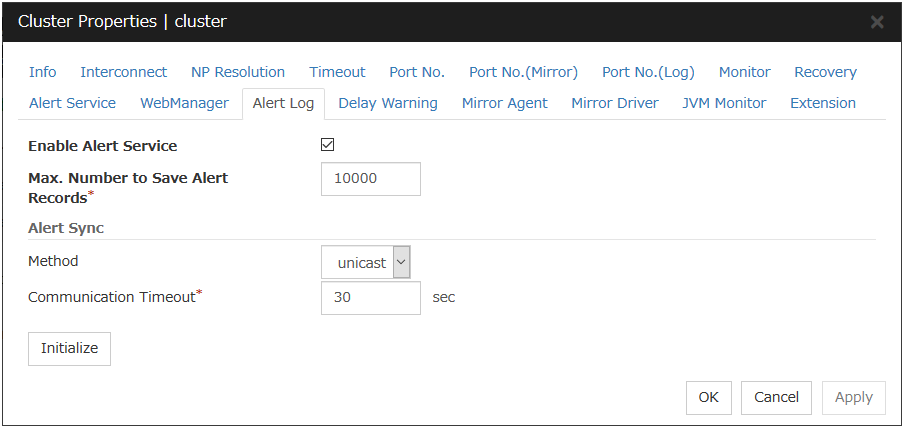Click the Max. Number to Save Alert Records field
The height and width of the screenshot is (428, 904).
pyautogui.click(x=370, y=179)
